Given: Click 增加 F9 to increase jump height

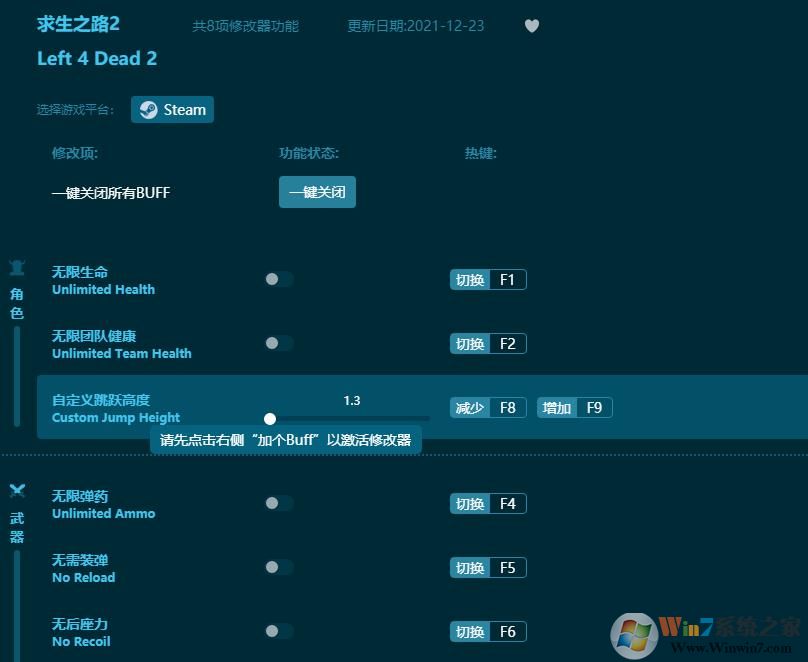Looking at the screenshot, I should point(574,407).
